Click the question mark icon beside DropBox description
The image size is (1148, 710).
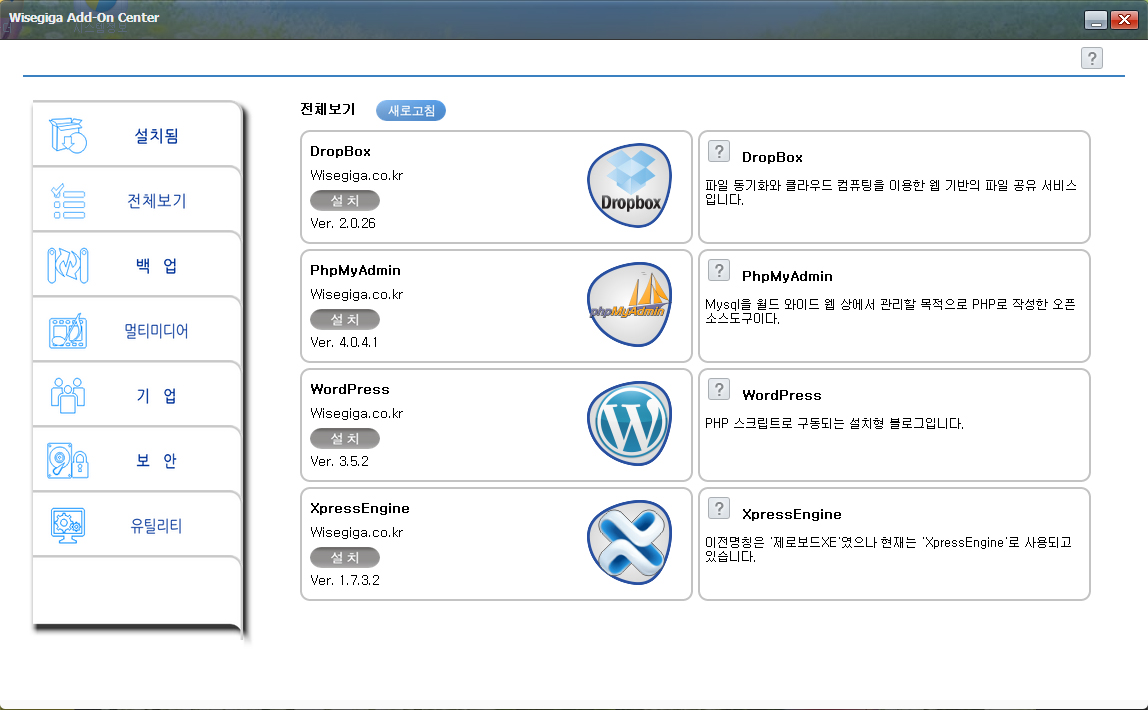pyautogui.click(x=718, y=151)
